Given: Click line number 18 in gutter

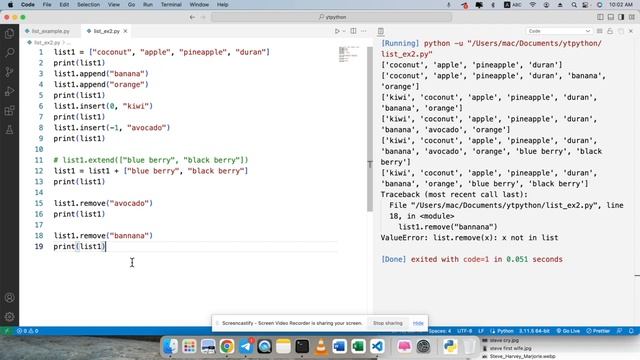Looking at the screenshot, I should click(x=39, y=236).
